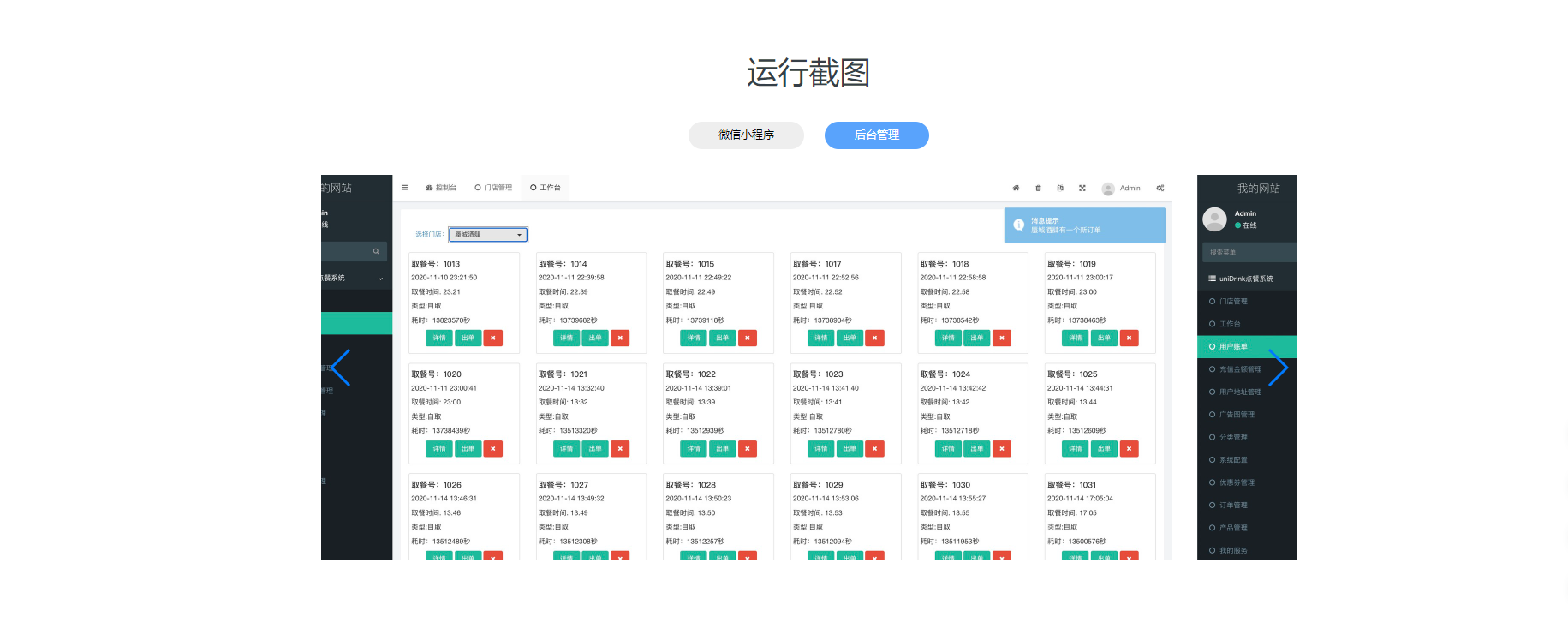Open 广告图管理 in sidebar
The image size is (1568, 617).
[x=1247, y=415]
